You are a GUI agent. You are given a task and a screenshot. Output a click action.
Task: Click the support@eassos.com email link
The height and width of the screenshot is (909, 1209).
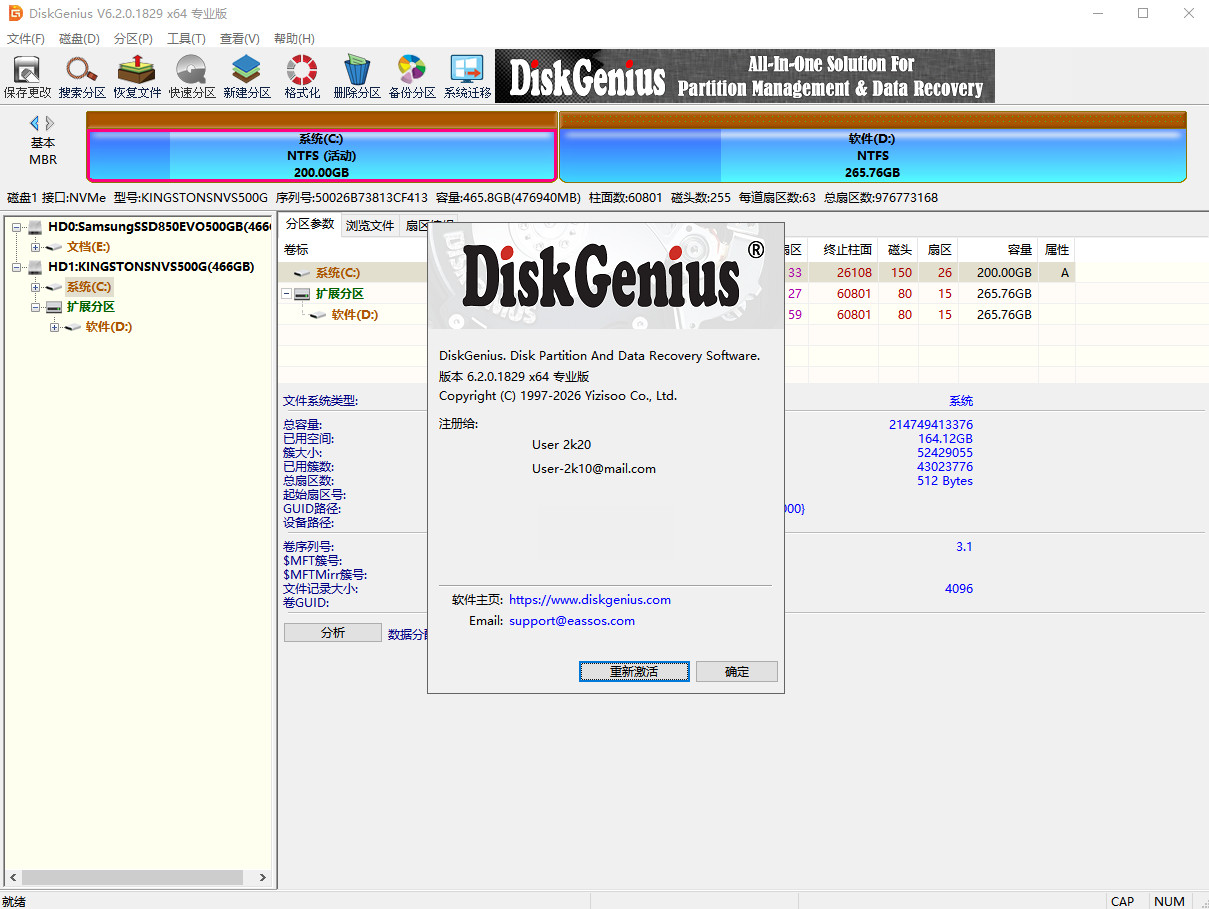point(572,621)
